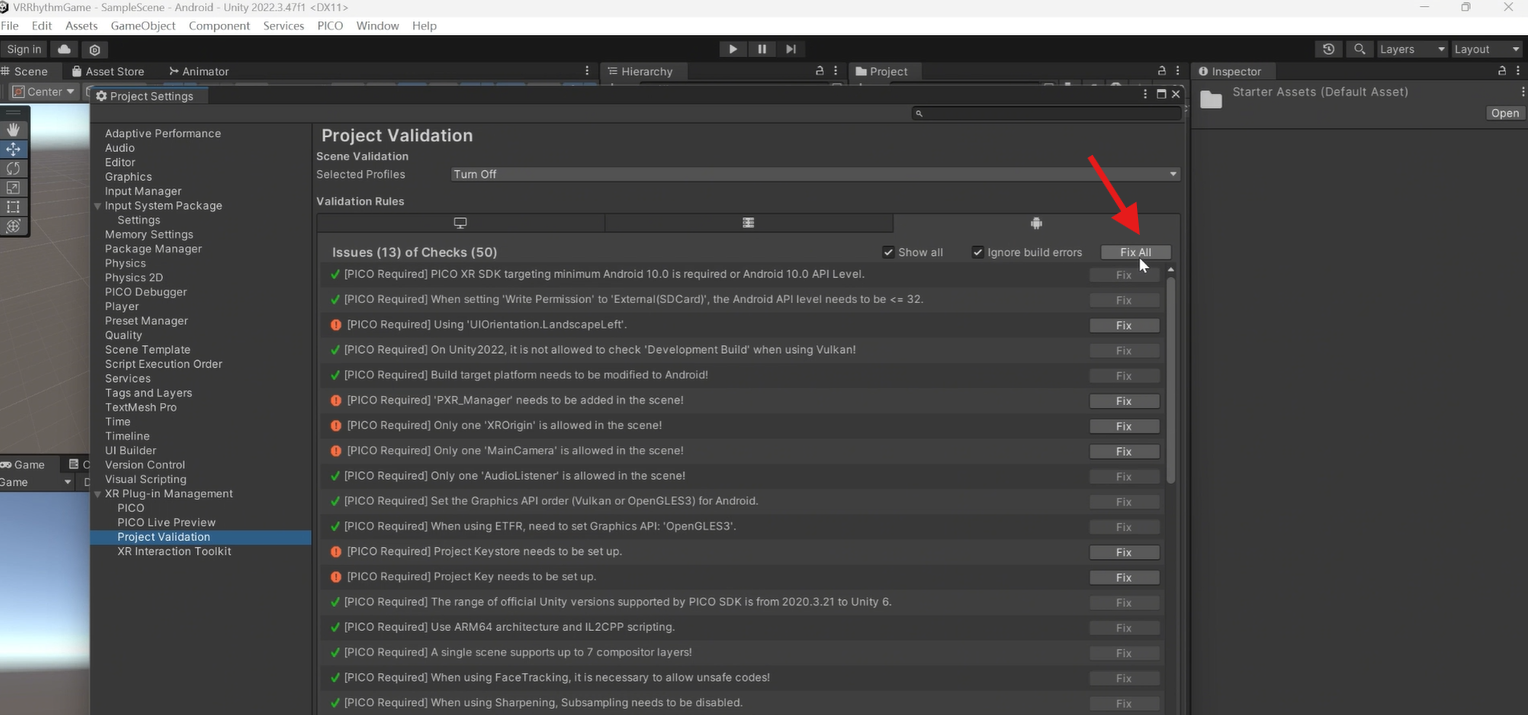Select PICO Live Preview settings
Image resolution: width=1528 pixels, height=715 pixels.
click(x=166, y=522)
